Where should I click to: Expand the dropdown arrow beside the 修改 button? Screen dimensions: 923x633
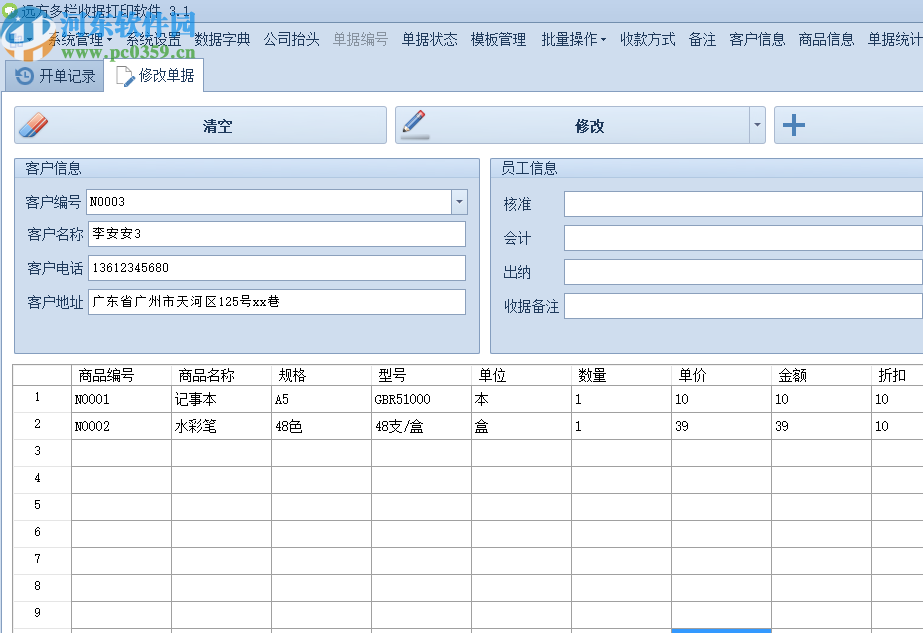757,124
